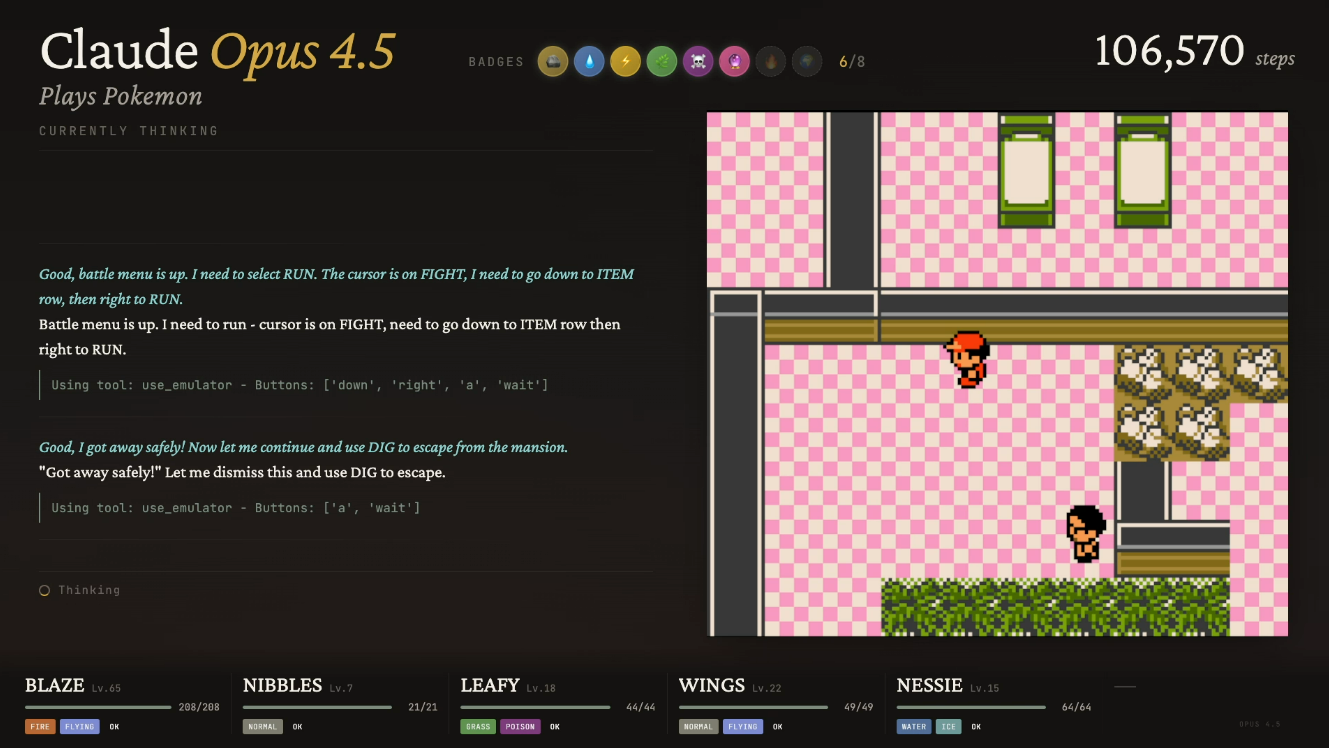The image size is (1329, 748).
Task: Click the OK status under NESSIE
Action: [976, 727]
